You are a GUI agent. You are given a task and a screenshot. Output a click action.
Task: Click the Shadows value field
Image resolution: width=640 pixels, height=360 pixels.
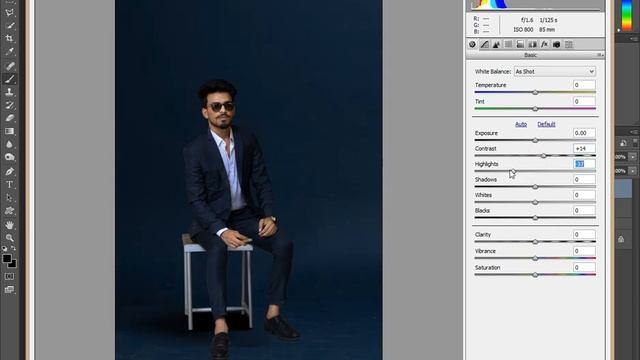pos(584,180)
